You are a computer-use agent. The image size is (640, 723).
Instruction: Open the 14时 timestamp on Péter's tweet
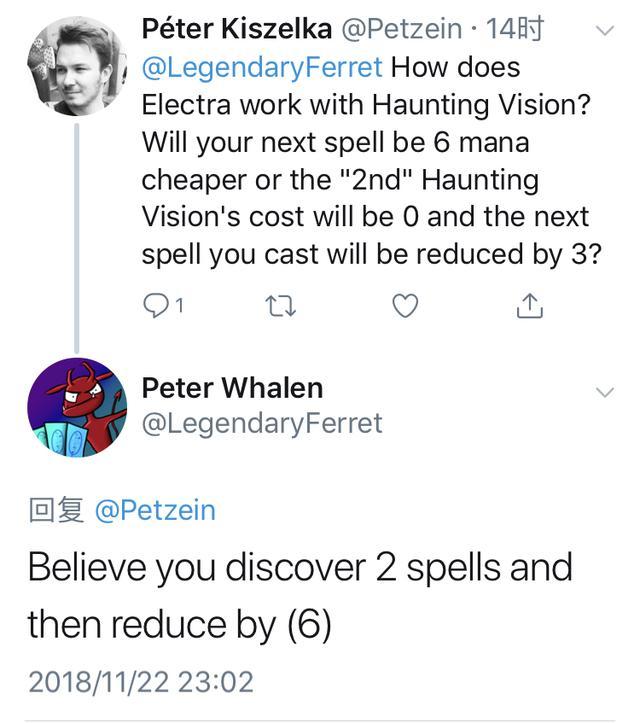tap(513, 29)
